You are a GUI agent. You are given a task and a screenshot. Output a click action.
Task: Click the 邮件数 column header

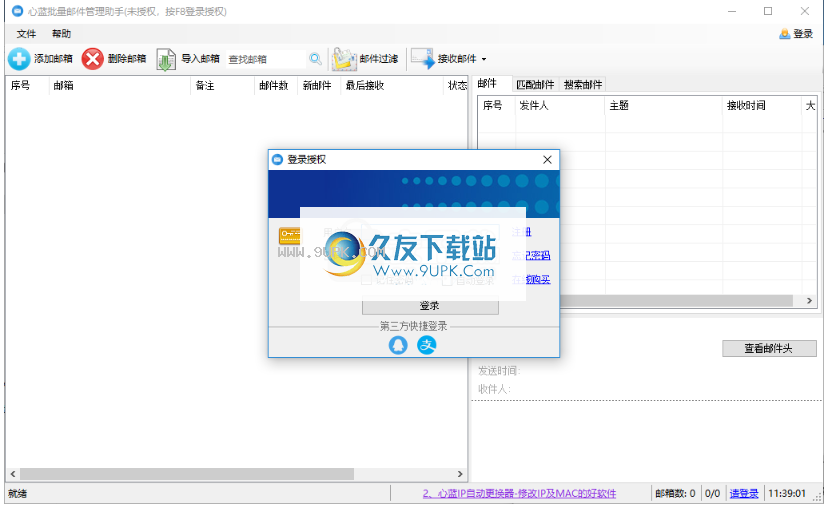click(274, 85)
